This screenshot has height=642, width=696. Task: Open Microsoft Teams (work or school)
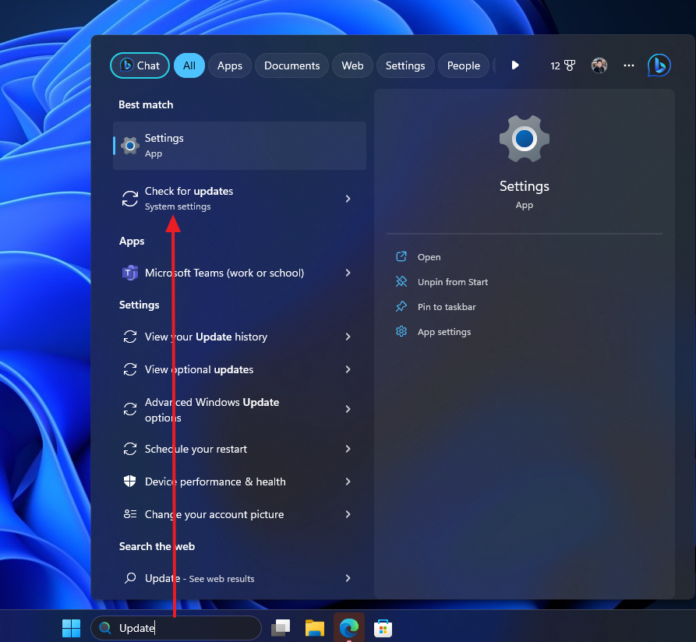(240, 273)
